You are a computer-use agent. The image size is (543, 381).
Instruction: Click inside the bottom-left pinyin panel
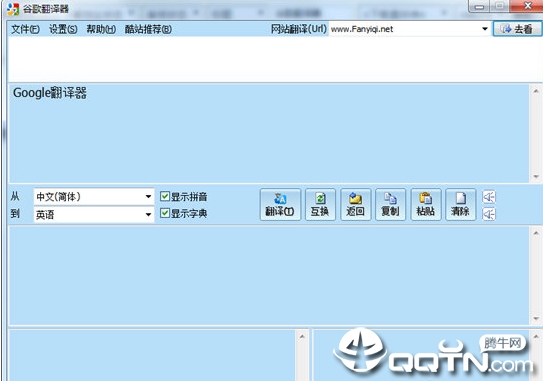pyautogui.click(x=152, y=356)
